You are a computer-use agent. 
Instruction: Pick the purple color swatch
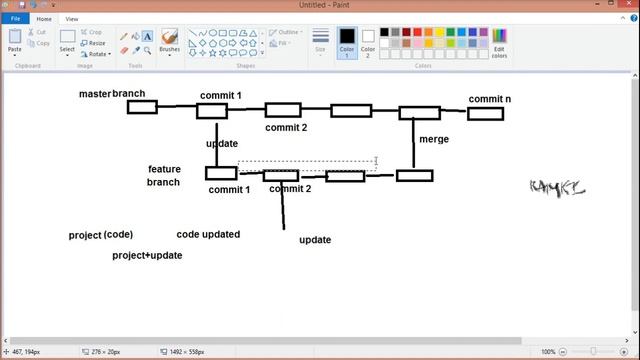coord(484,32)
